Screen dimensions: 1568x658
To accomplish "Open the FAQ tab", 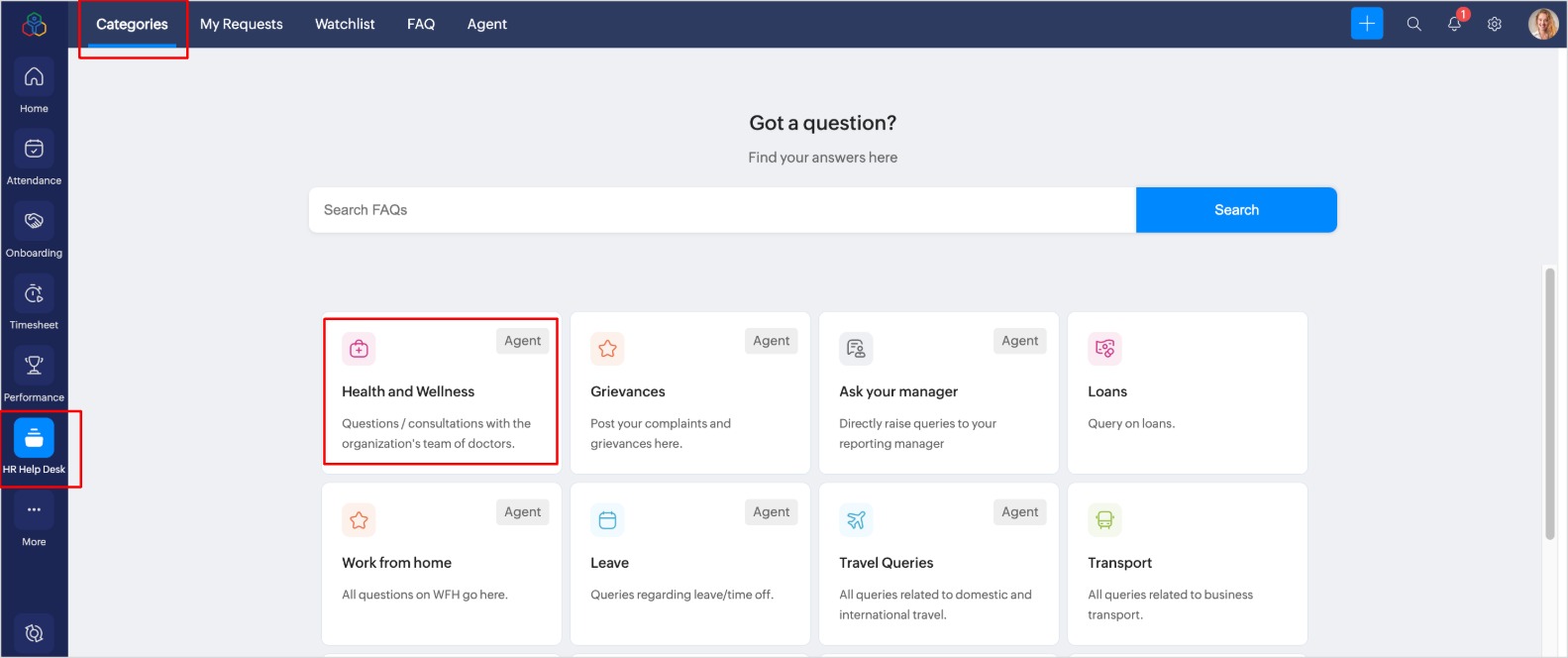I will 421,24.
